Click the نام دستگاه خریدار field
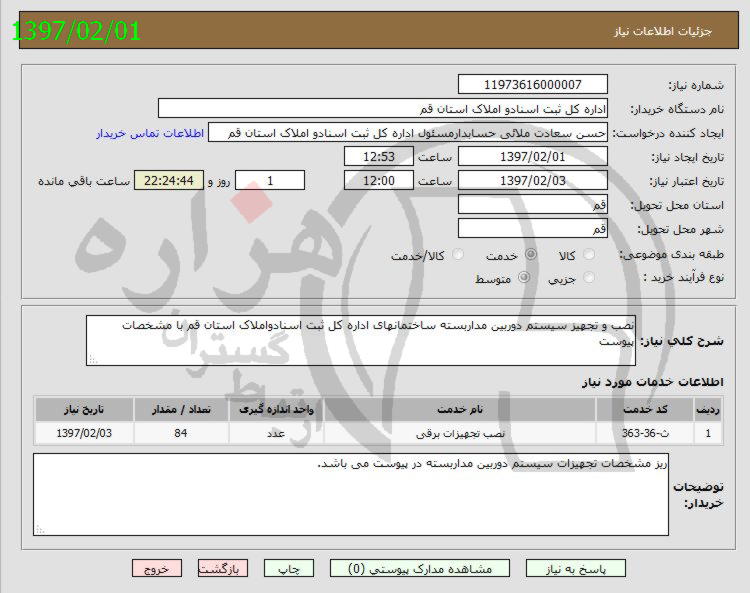The width and height of the screenshot is (750, 593). click(x=383, y=109)
